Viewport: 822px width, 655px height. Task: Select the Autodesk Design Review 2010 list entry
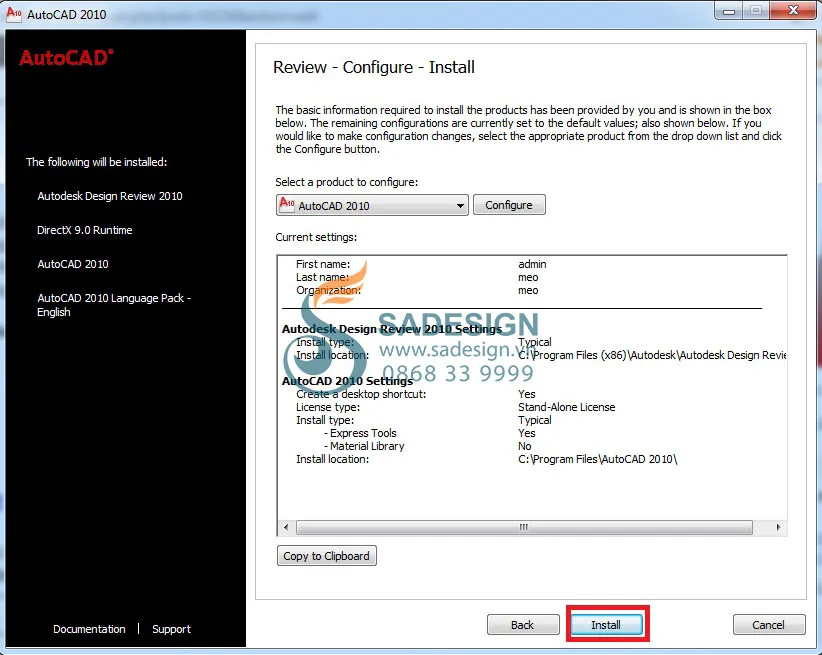109,196
